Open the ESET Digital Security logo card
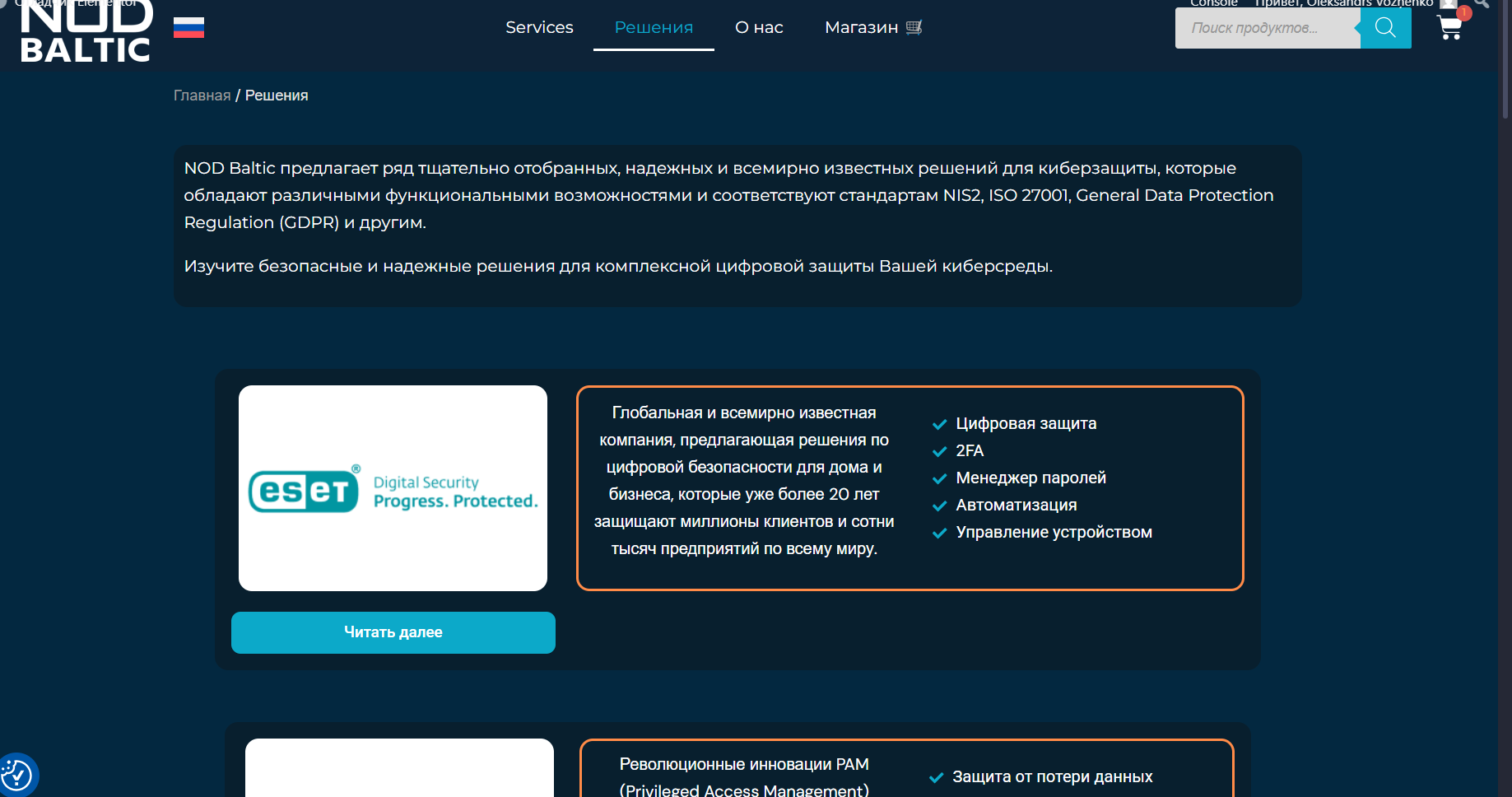 tap(393, 488)
